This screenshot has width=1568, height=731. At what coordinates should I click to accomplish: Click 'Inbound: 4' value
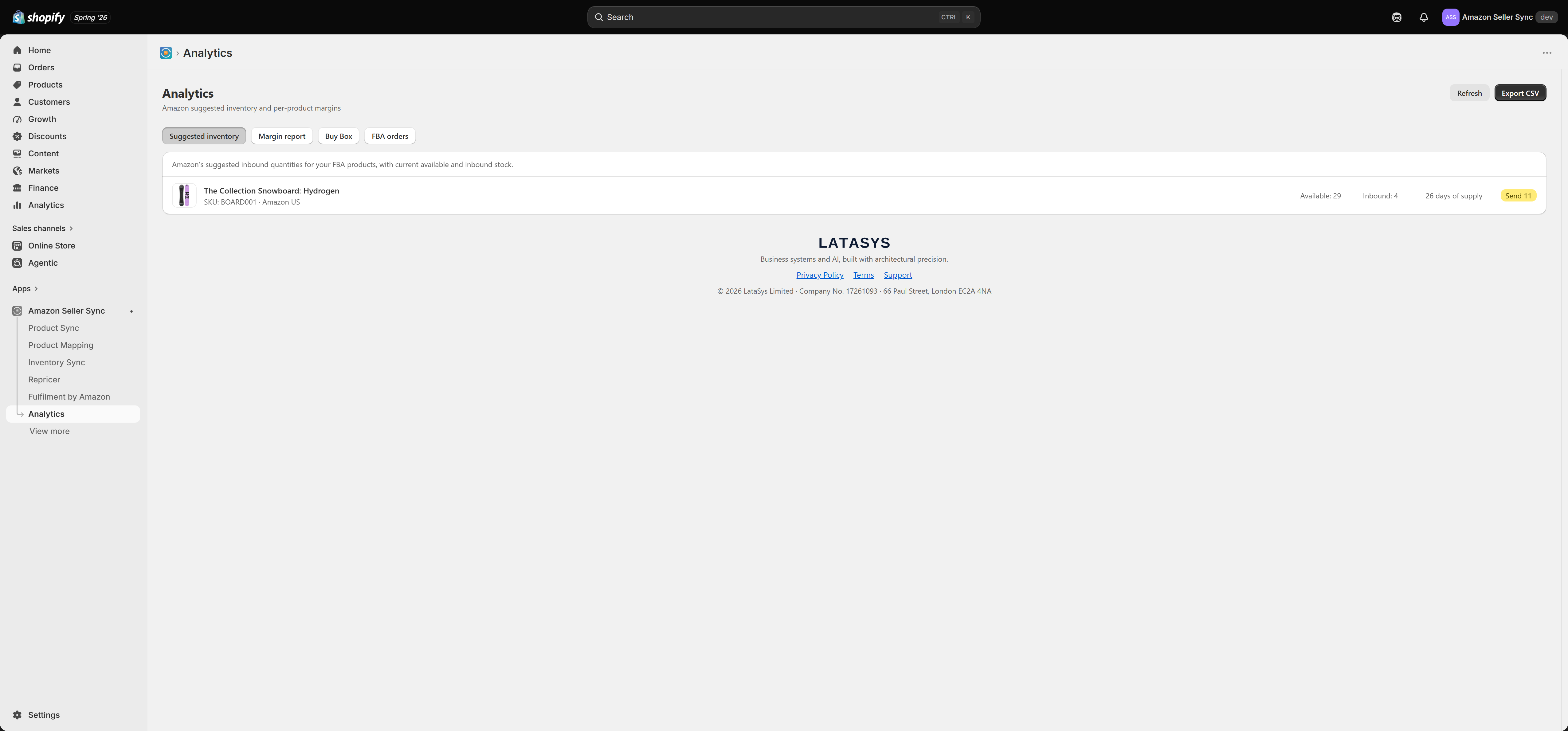(x=1380, y=196)
